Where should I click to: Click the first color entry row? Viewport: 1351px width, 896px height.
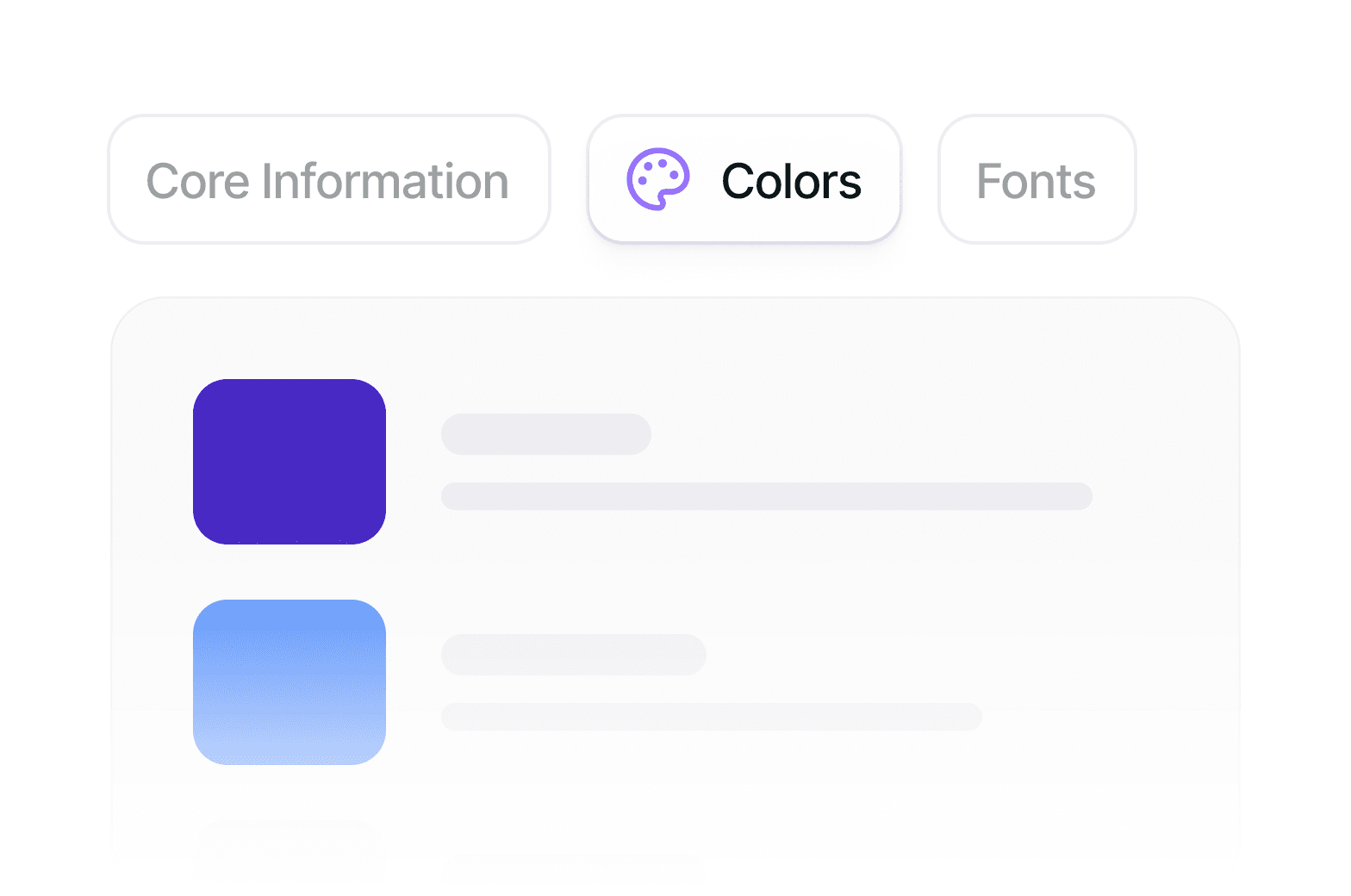(x=603, y=461)
